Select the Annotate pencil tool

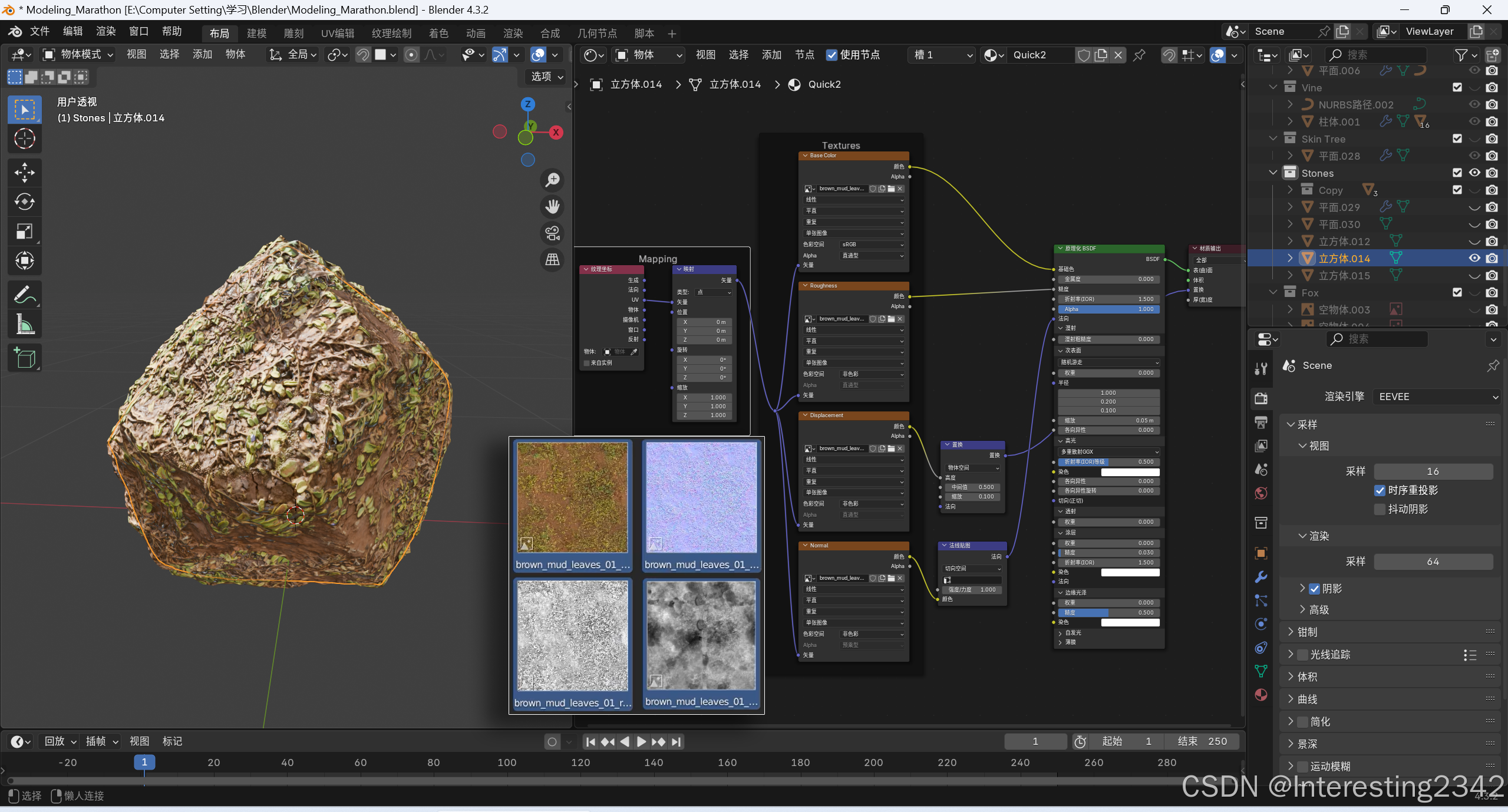(24, 295)
